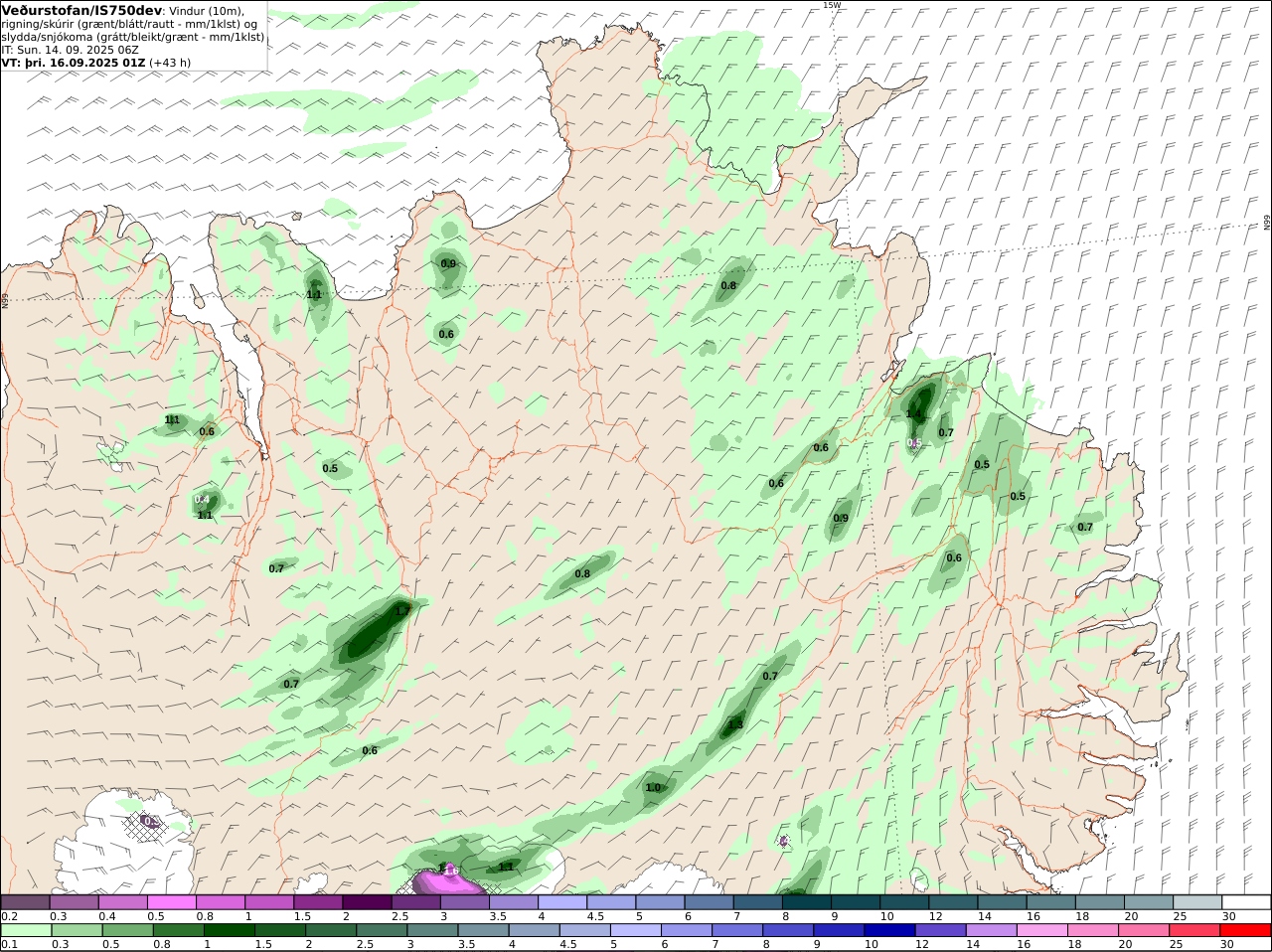Click the 'IT: Sun. 14. 09. 2025 06Z' initial time line

pyautogui.click(x=71, y=49)
